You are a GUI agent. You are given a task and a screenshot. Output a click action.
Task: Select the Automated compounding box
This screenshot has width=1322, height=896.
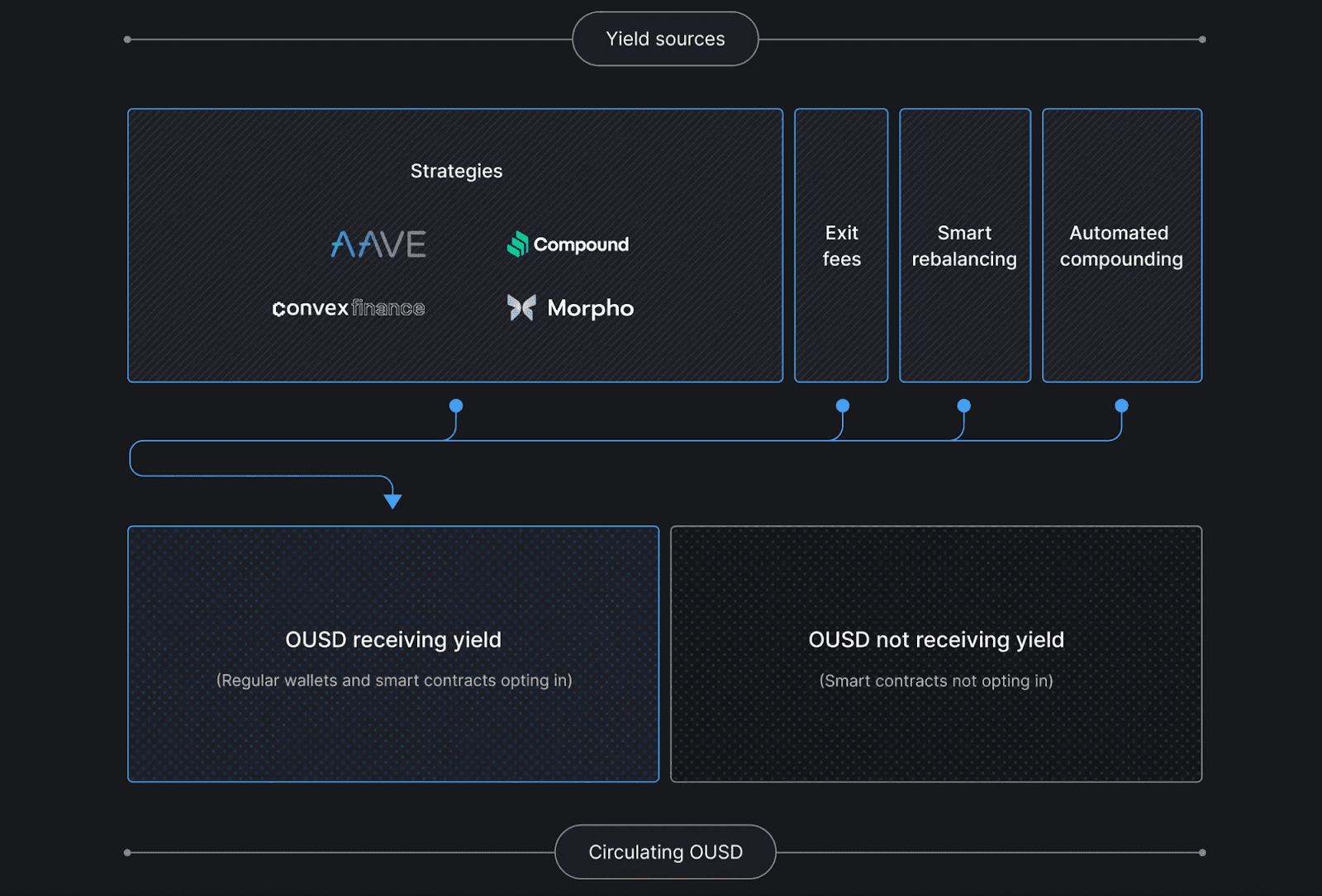[1121, 246]
